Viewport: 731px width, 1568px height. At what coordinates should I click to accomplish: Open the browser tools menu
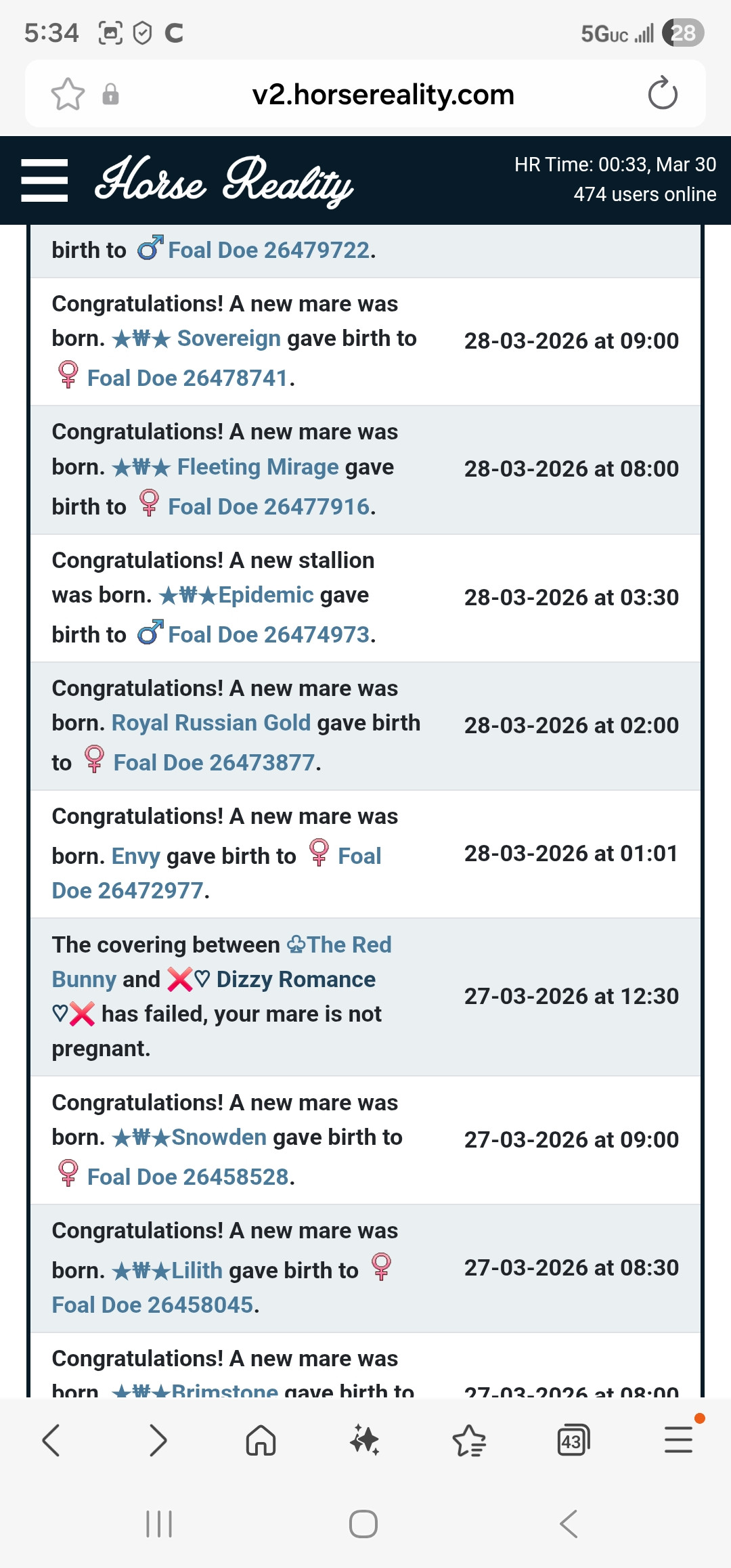coord(678,1440)
